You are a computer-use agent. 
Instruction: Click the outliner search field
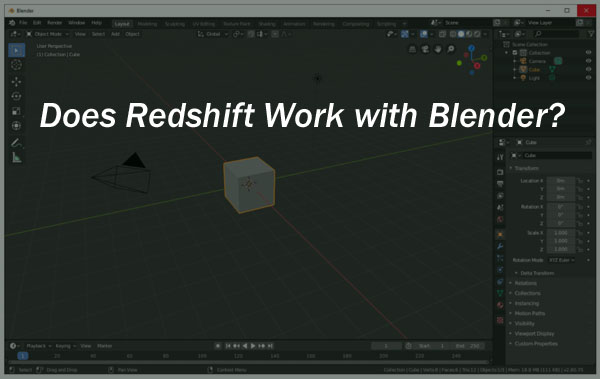coord(556,34)
